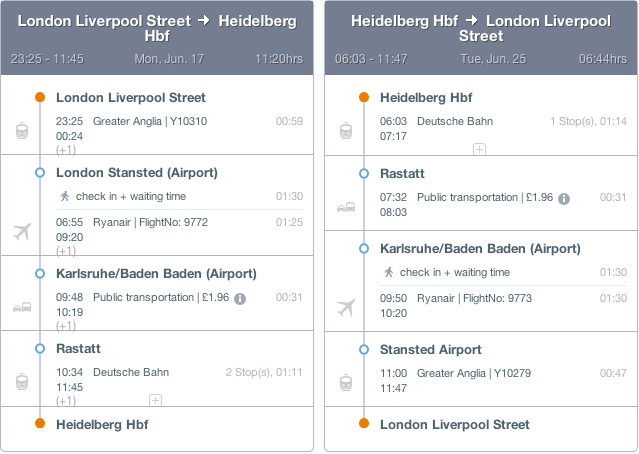Viewport: 639px width, 454px height.
Task: Click the Greater Anglia Y10310 train row
Action: pyautogui.click(x=150, y=121)
